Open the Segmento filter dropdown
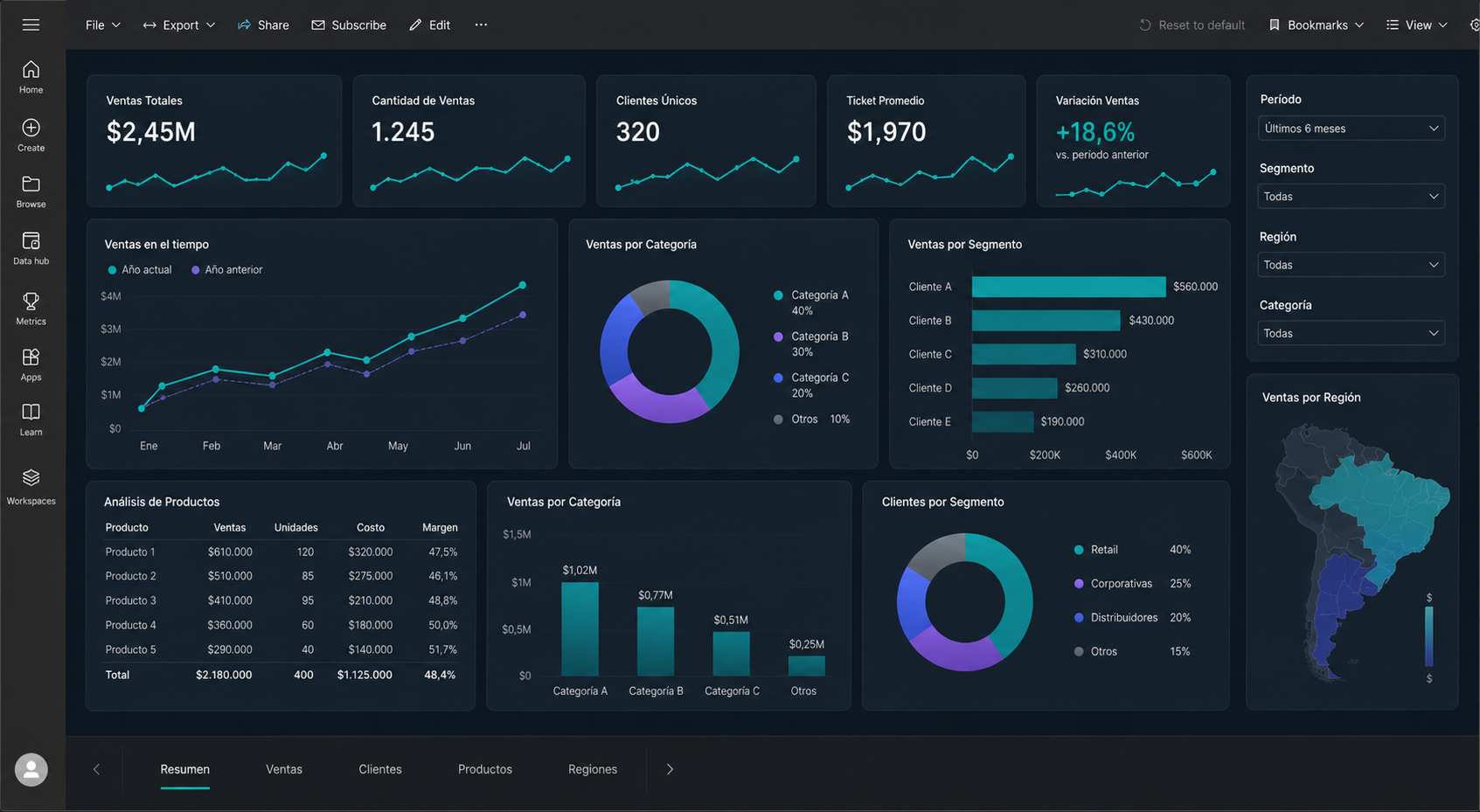Viewport: 1480px width, 812px height. click(1351, 197)
